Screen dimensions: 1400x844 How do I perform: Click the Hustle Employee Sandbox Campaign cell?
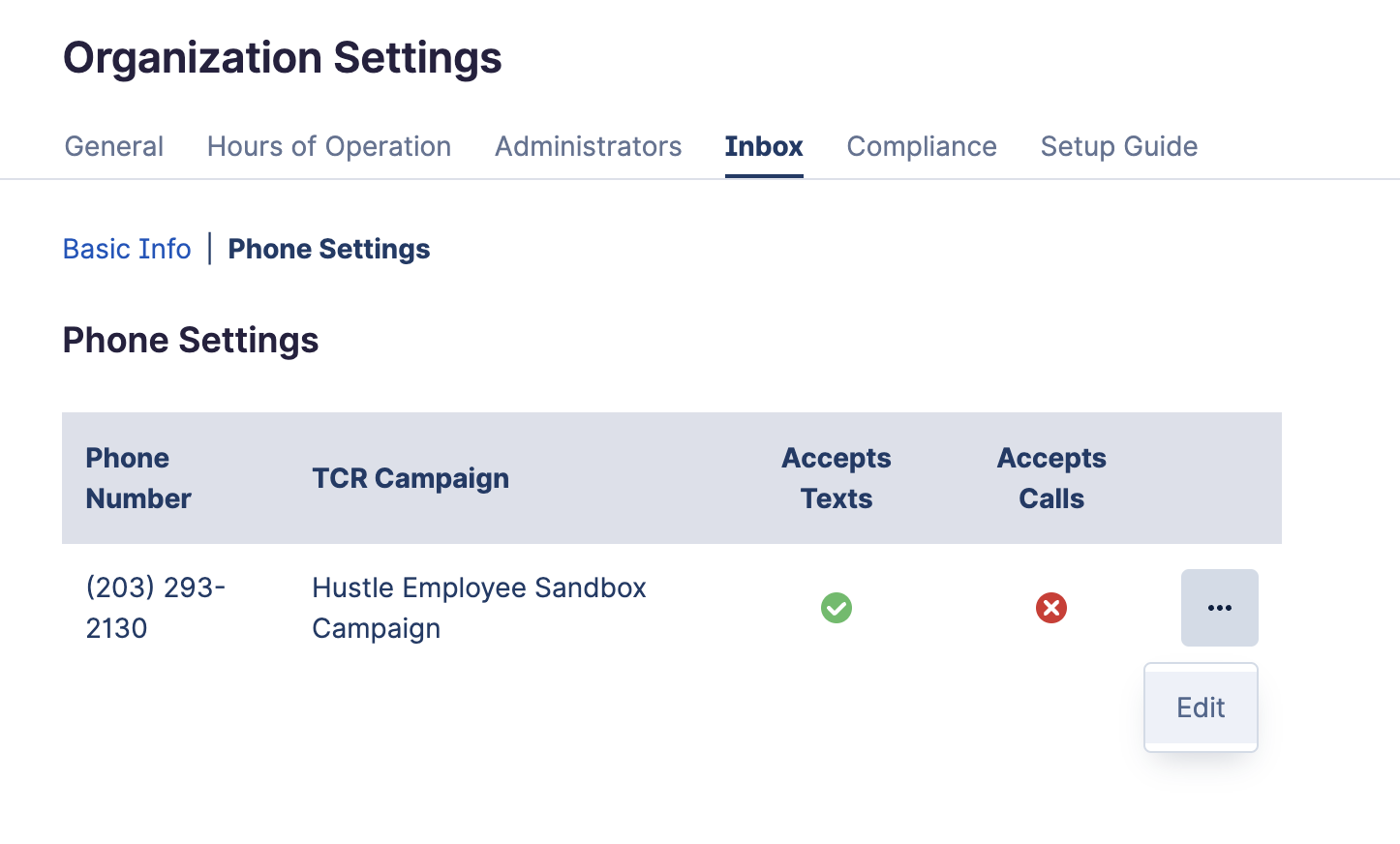[x=478, y=608]
